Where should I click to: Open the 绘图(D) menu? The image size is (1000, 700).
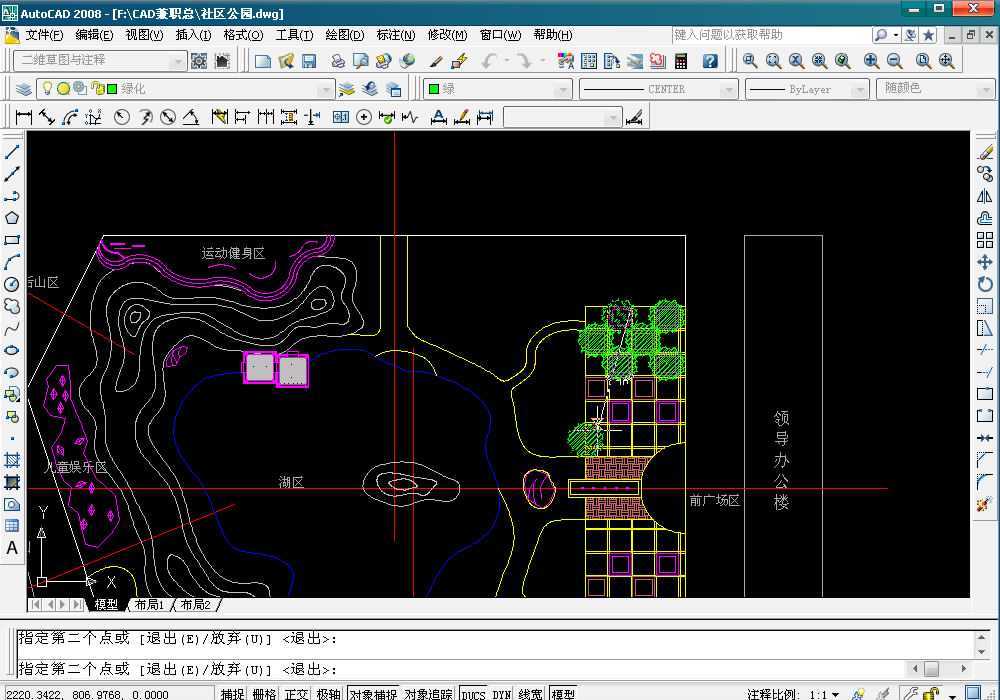(x=344, y=35)
